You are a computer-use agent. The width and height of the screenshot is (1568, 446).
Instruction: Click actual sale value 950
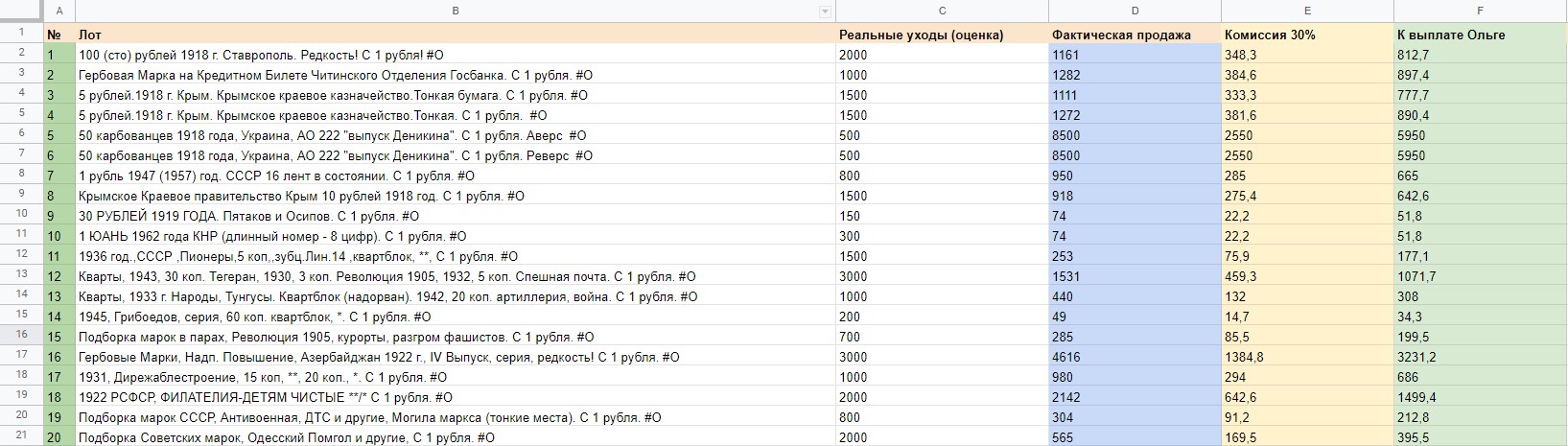click(x=1135, y=176)
